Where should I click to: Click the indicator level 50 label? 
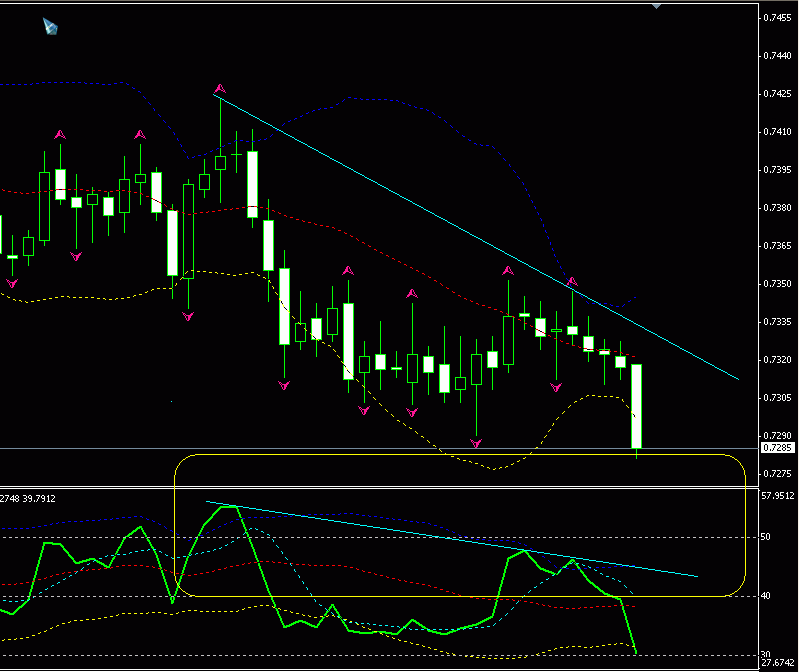coord(765,537)
